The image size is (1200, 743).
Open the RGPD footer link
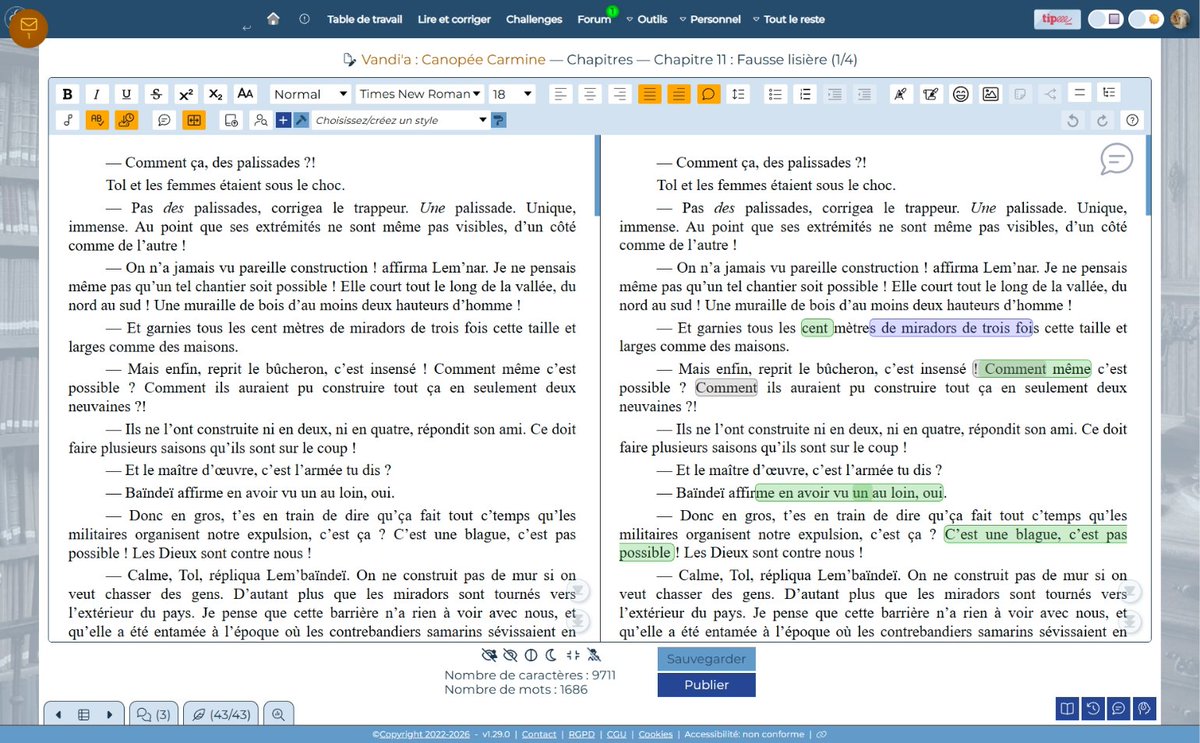tap(581, 734)
